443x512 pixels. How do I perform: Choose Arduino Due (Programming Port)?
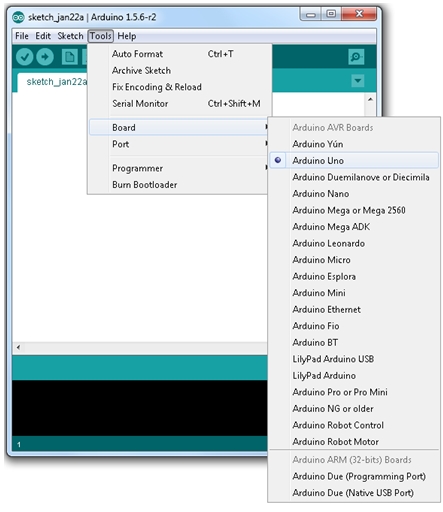click(x=354, y=476)
